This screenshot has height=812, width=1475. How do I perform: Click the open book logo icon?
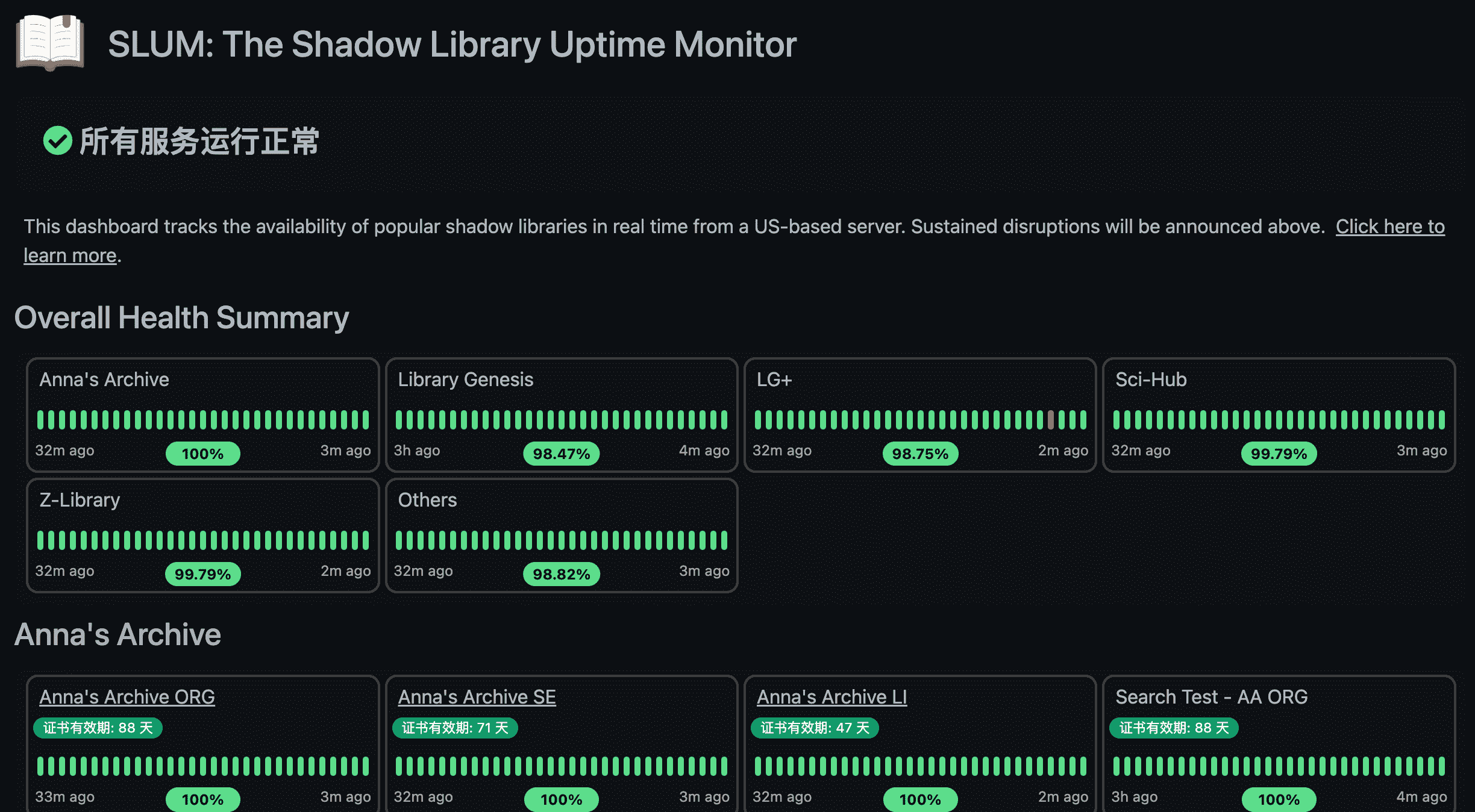[50, 43]
